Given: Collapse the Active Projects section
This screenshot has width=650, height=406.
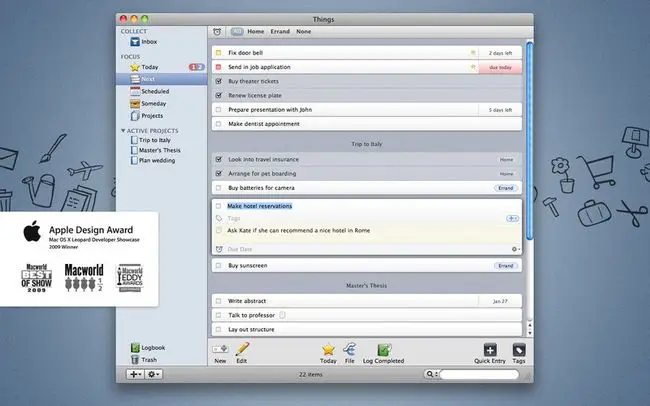Looking at the screenshot, I should coord(123,130).
